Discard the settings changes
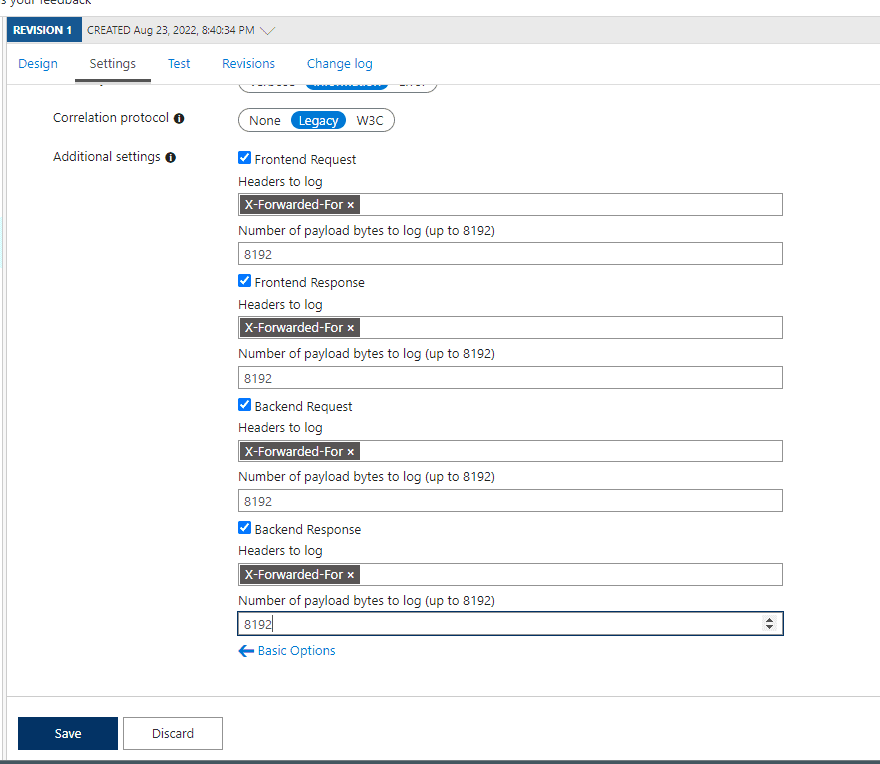Image resolution: width=880 pixels, height=764 pixels. [x=173, y=733]
